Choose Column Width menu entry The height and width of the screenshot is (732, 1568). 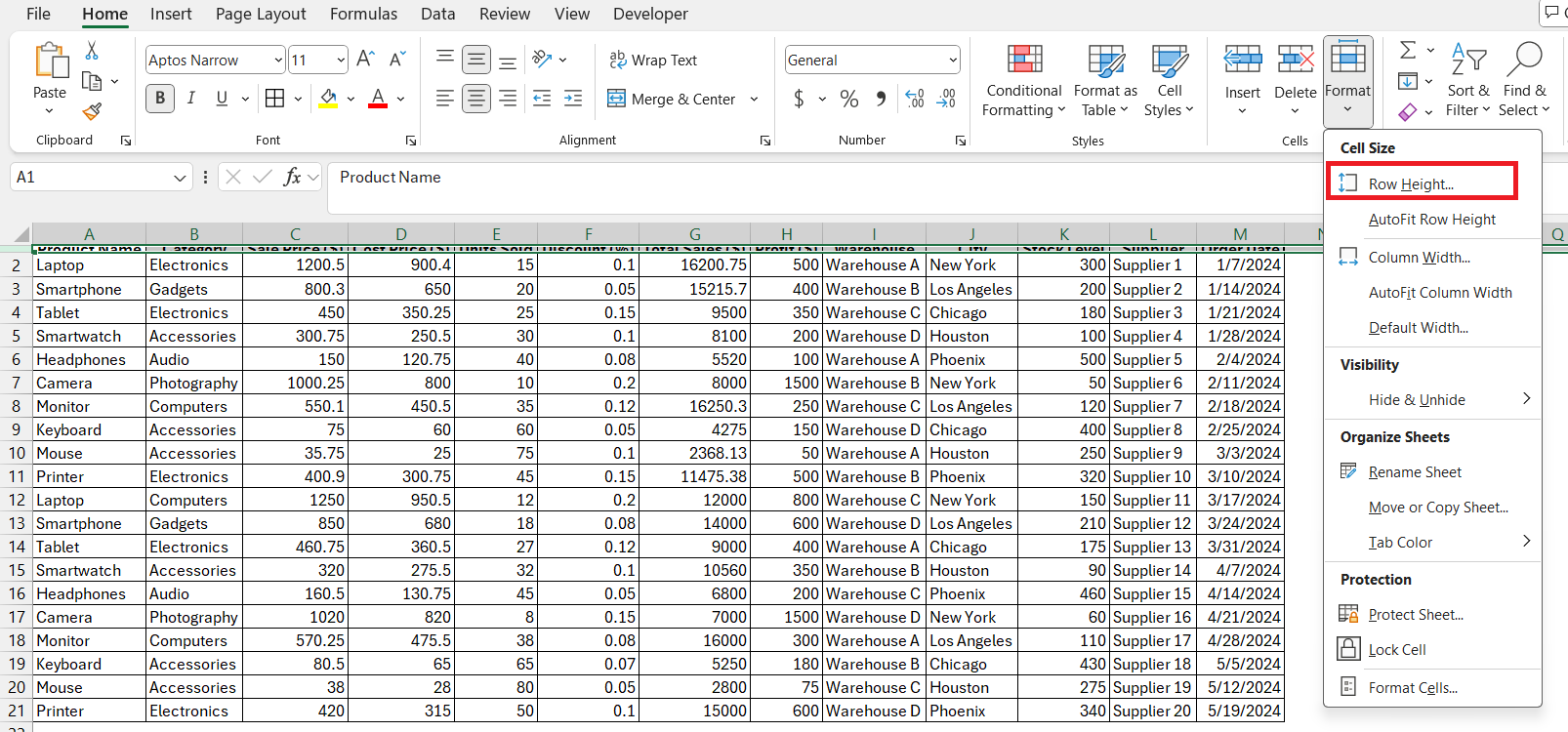click(1432, 257)
